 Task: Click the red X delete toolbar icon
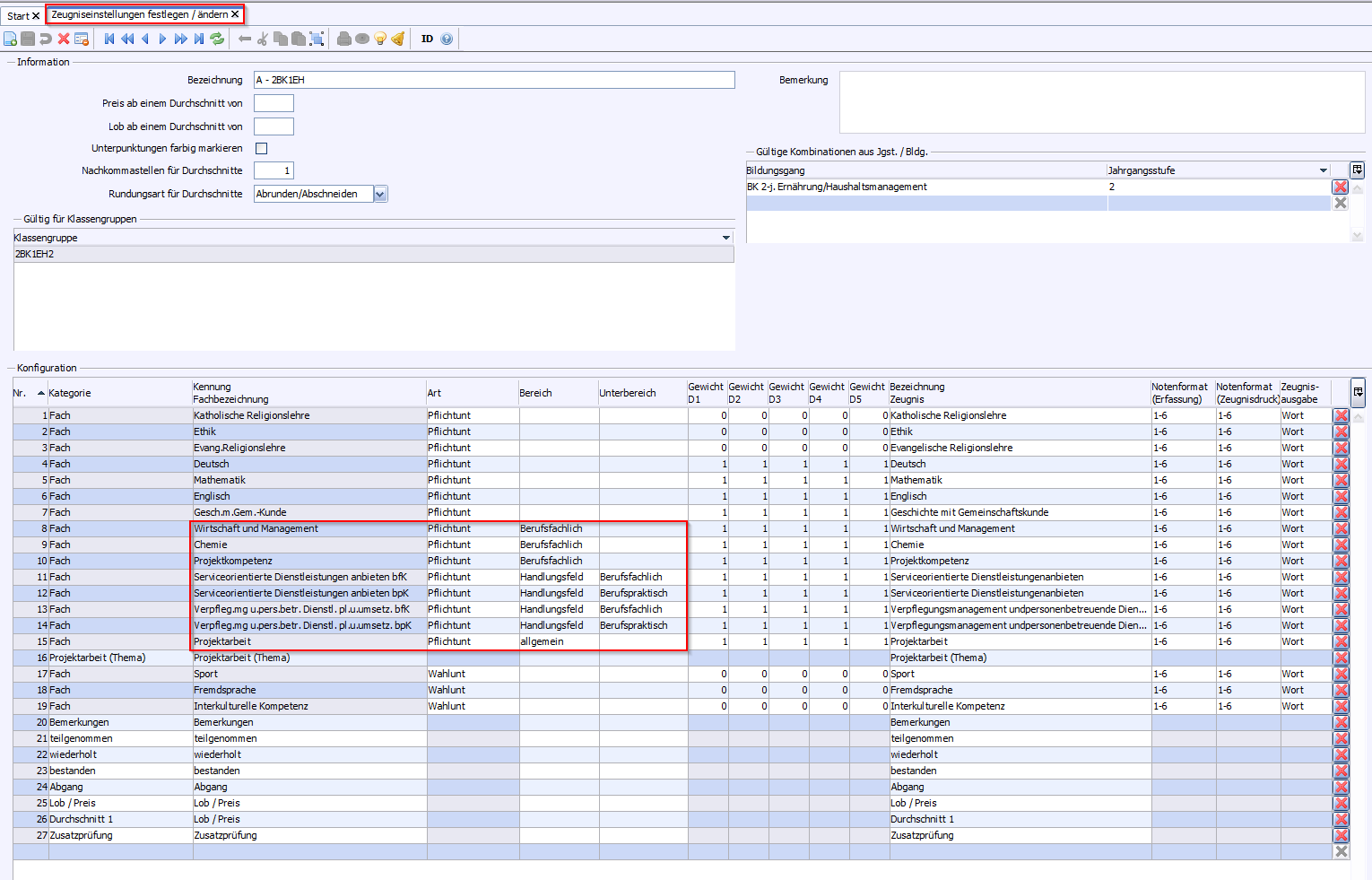pyautogui.click(x=64, y=39)
